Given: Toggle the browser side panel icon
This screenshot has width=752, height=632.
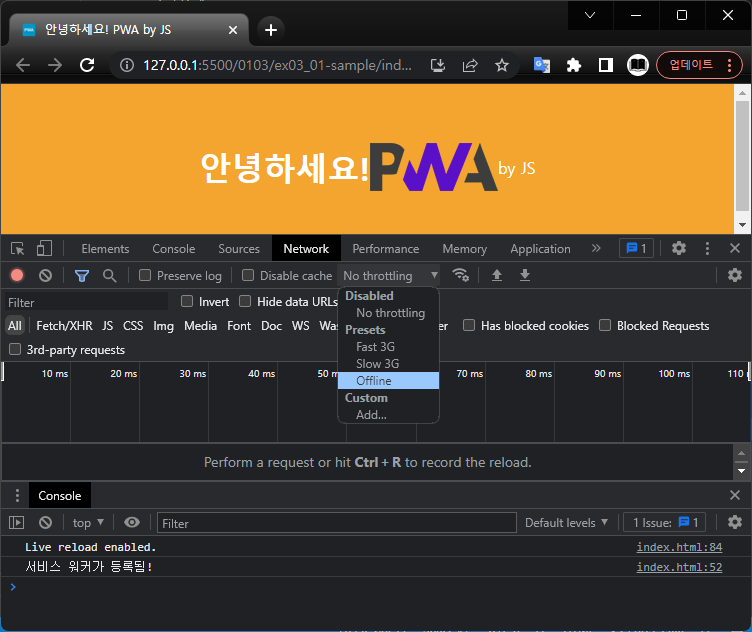Looking at the screenshot, I should pyautogui.click(x=606, y=65).
